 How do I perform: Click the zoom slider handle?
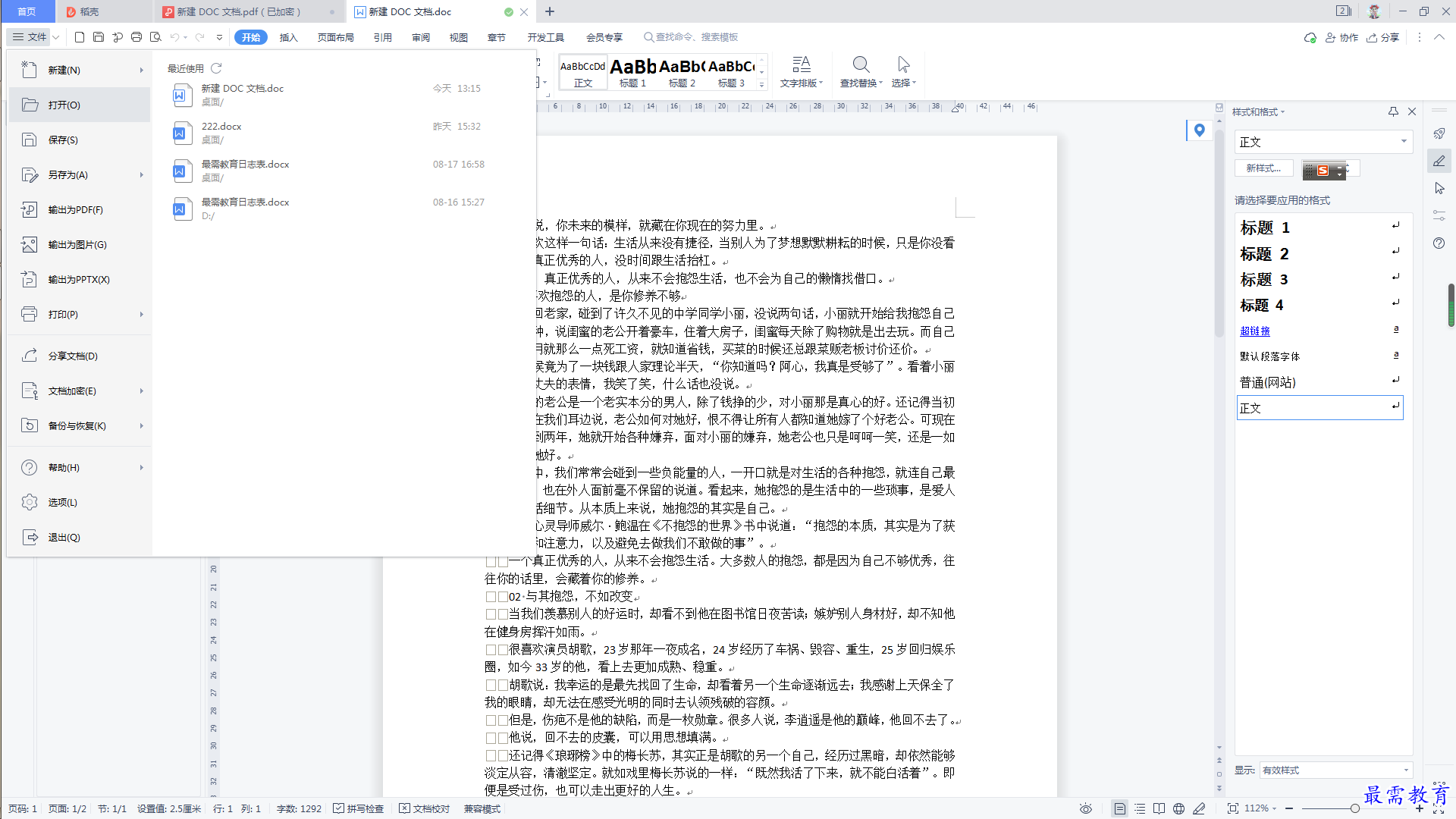1354,808
